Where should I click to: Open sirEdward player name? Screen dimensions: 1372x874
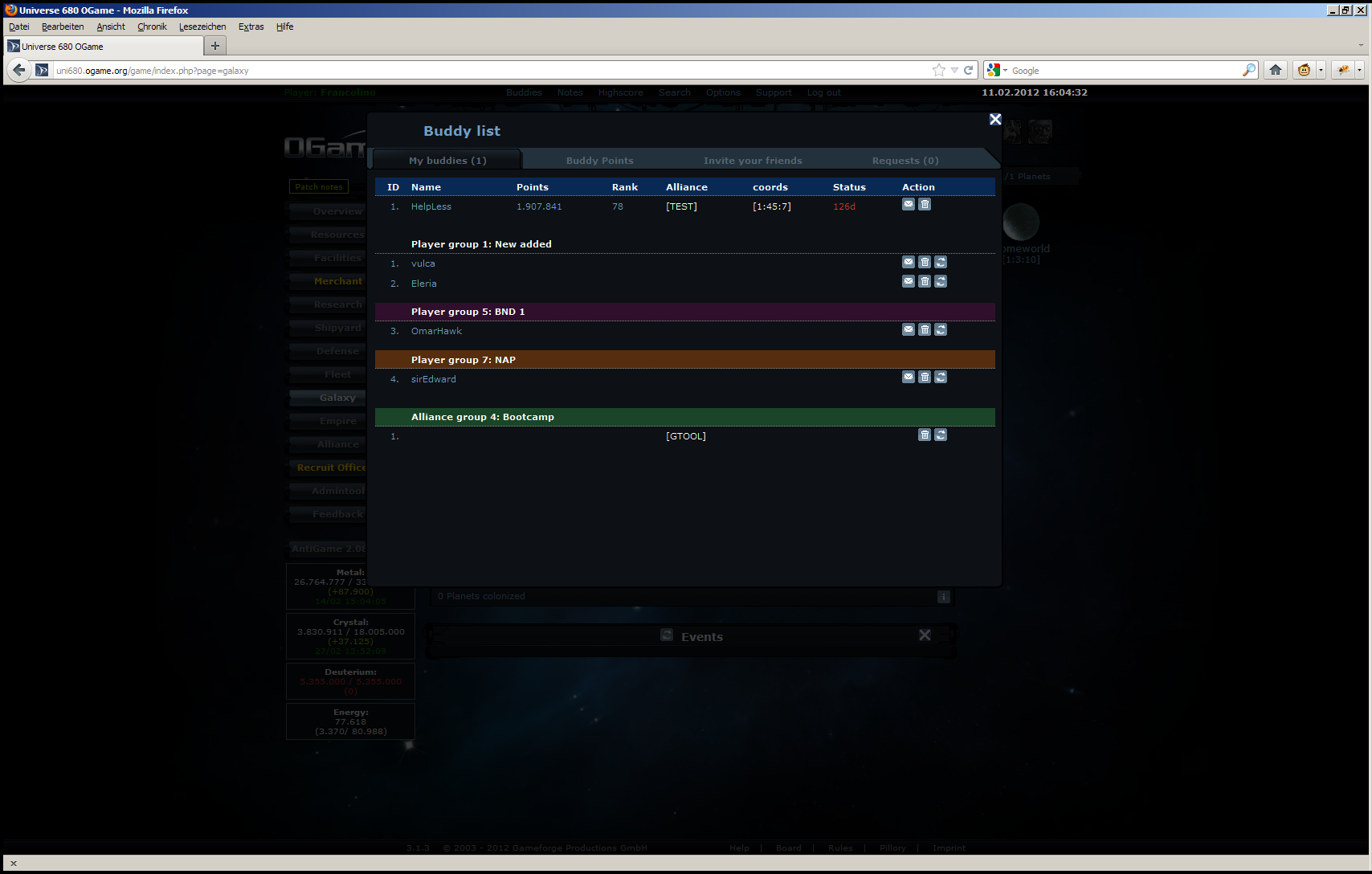(x=434, y=379)
